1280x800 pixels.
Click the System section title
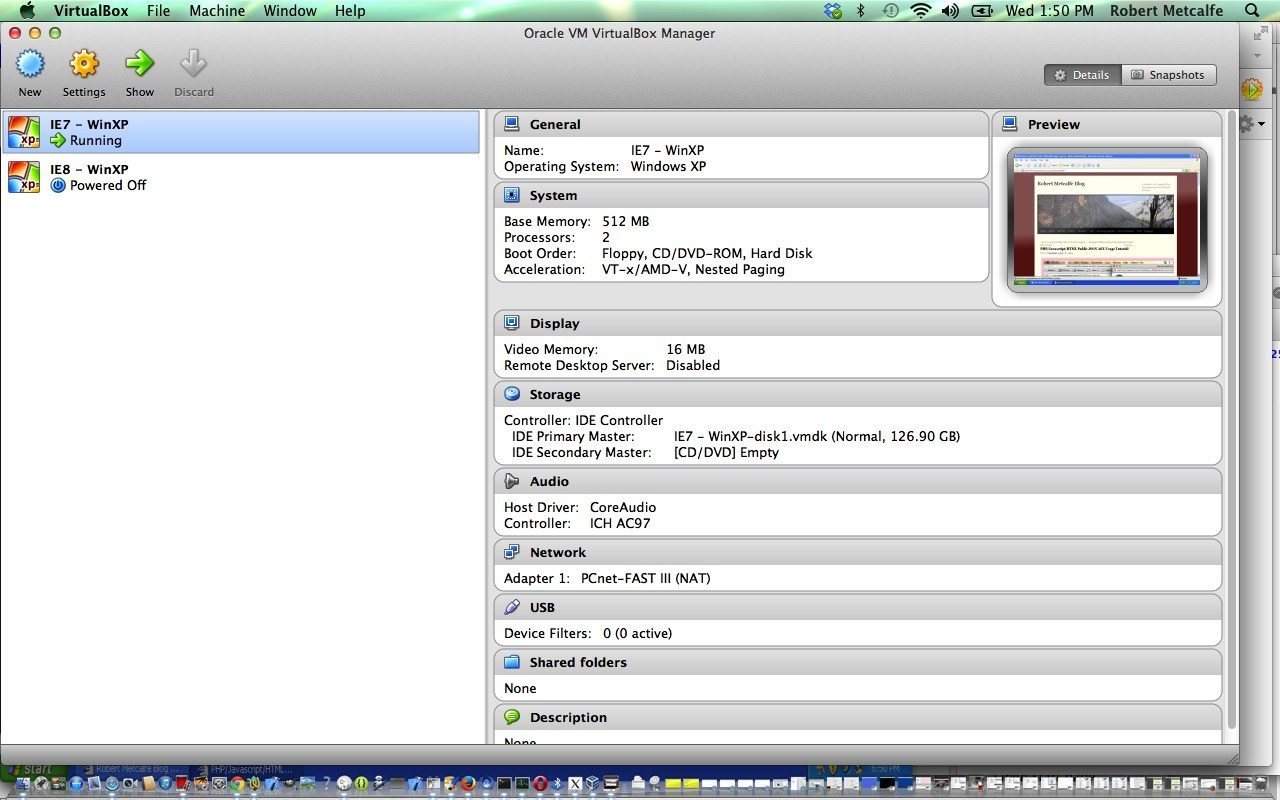tap(553, 195)
